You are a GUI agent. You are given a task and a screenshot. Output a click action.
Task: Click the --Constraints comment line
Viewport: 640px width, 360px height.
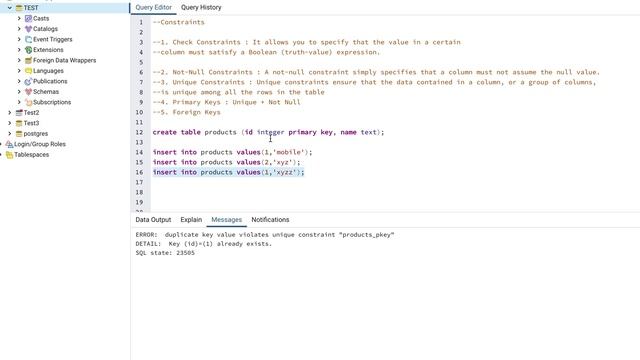178,22
